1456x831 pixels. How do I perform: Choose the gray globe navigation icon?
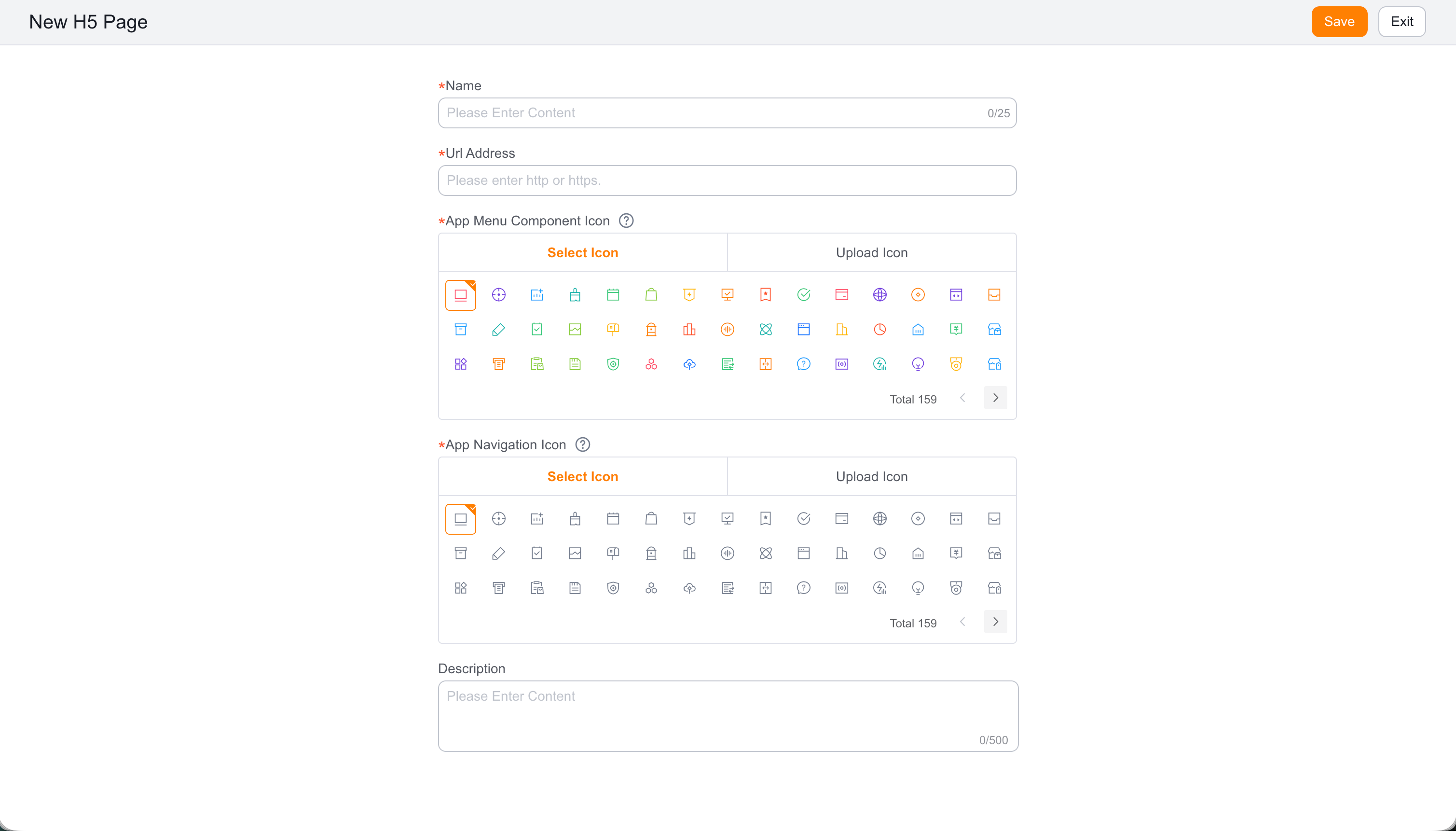point(880,518)
